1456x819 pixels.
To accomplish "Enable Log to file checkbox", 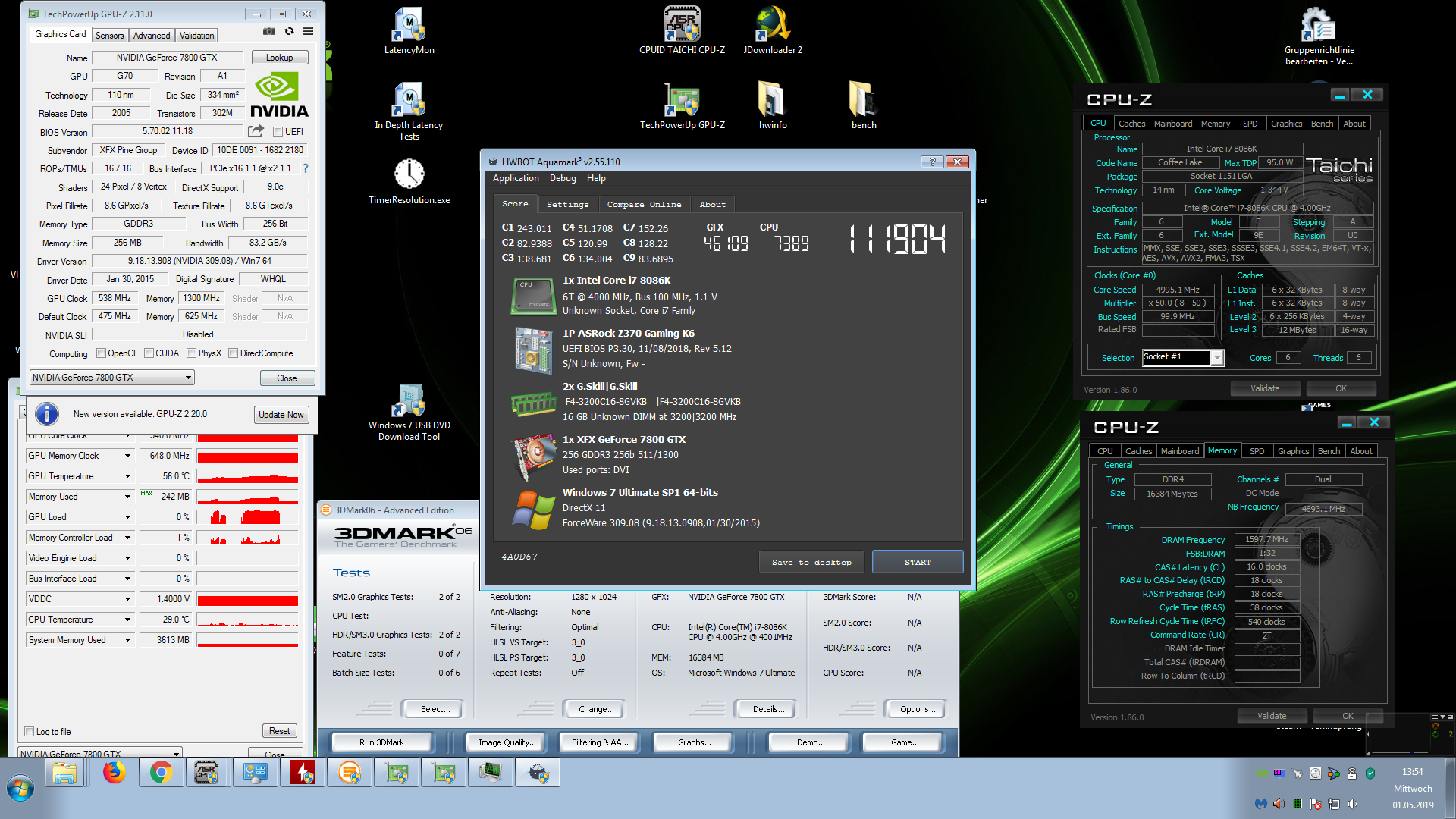I will [30, 732].
